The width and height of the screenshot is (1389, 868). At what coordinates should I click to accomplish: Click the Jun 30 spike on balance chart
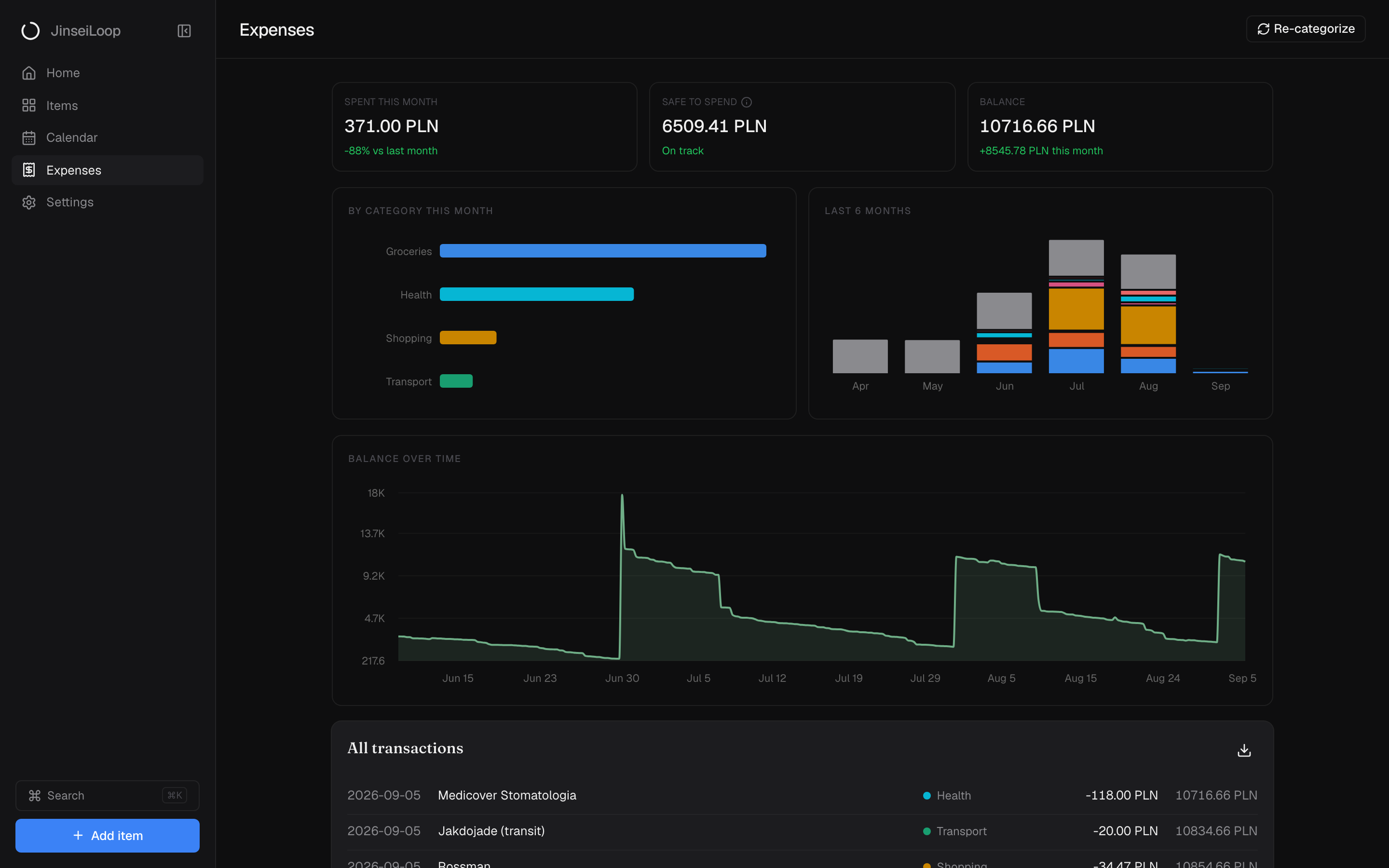click(622, 496)
